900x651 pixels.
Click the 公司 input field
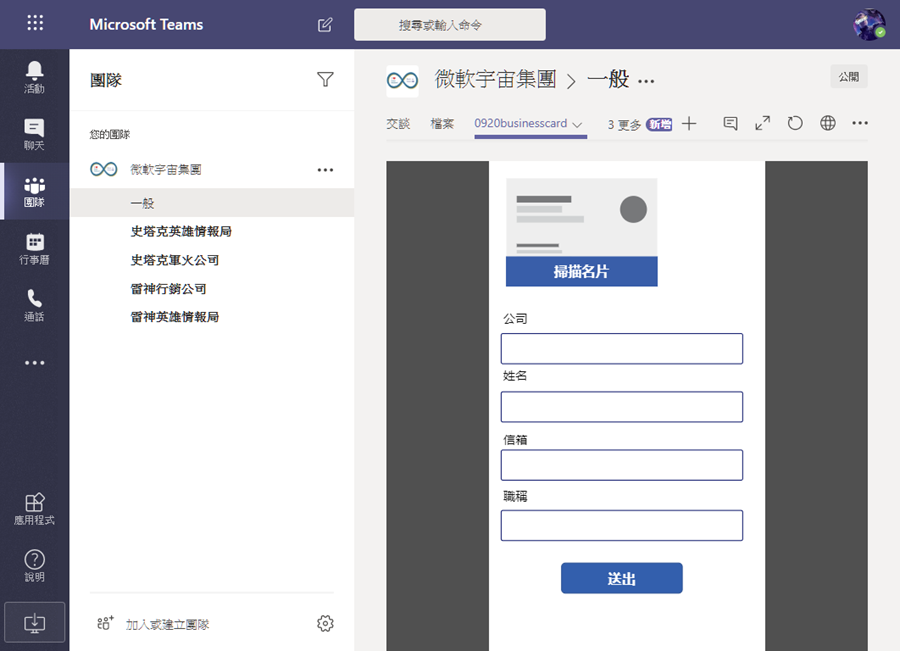tap(621, 348)
